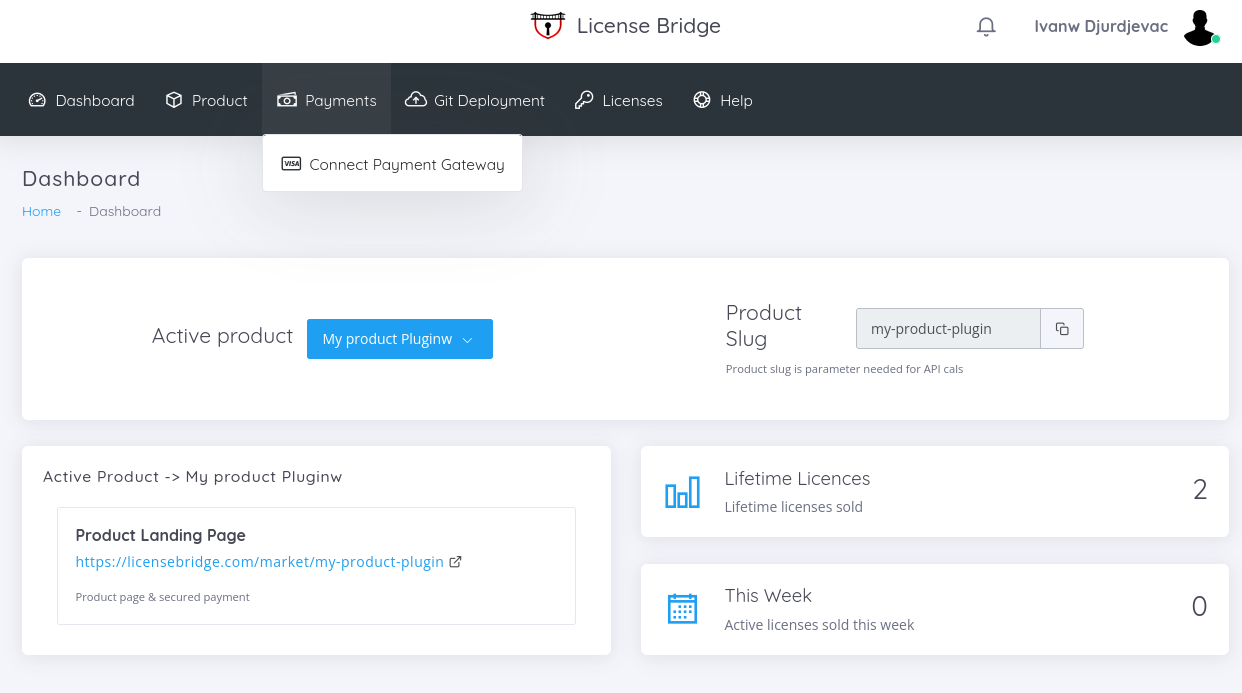
Task: Click the external link icon beside landing URL
Action: pyautogui.click(x=455, y=562)
